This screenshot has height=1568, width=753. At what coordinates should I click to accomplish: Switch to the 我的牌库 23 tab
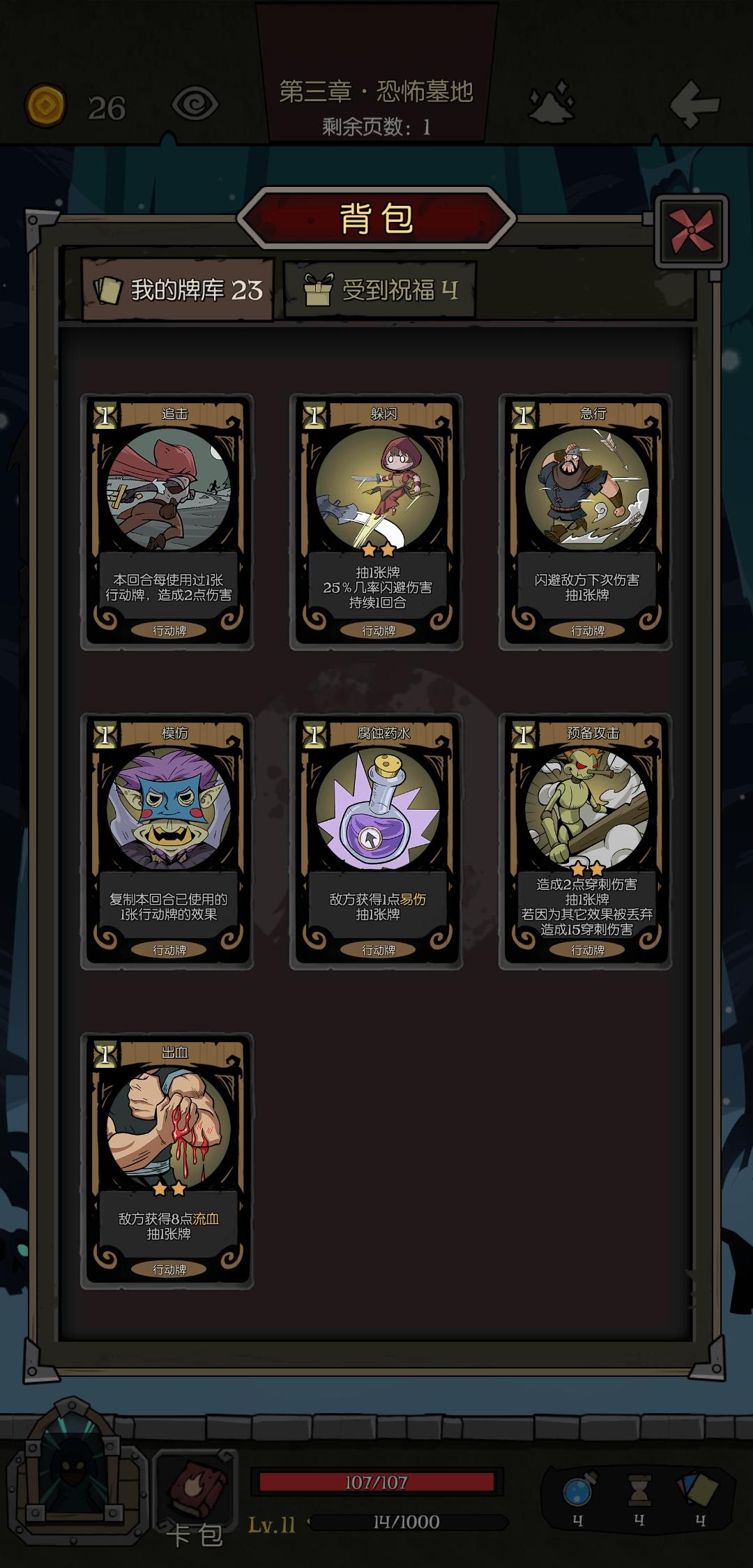pyautogui.click(x=178, y=289)
